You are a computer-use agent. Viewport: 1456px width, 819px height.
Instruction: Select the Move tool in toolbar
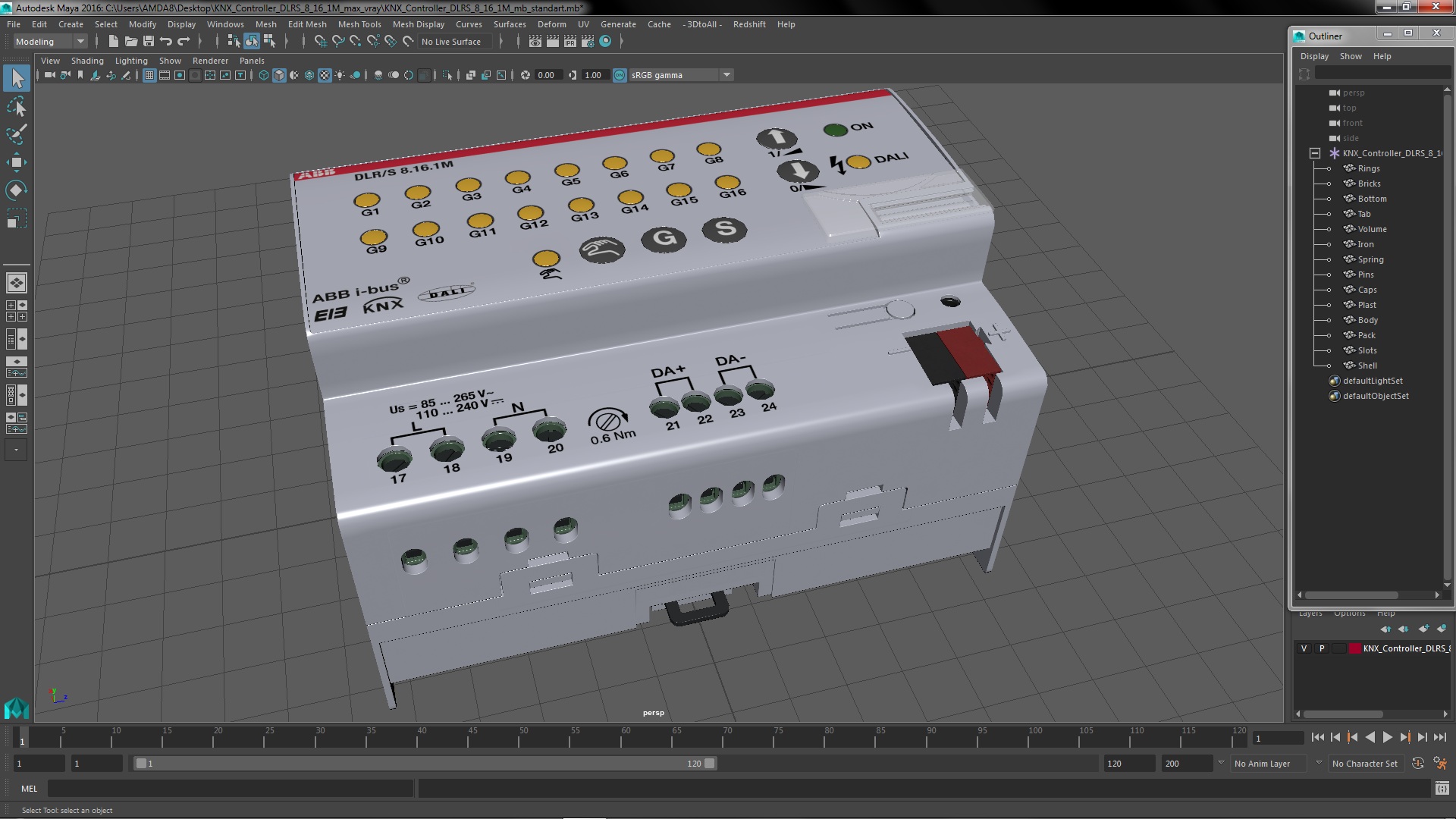(15, 162)
